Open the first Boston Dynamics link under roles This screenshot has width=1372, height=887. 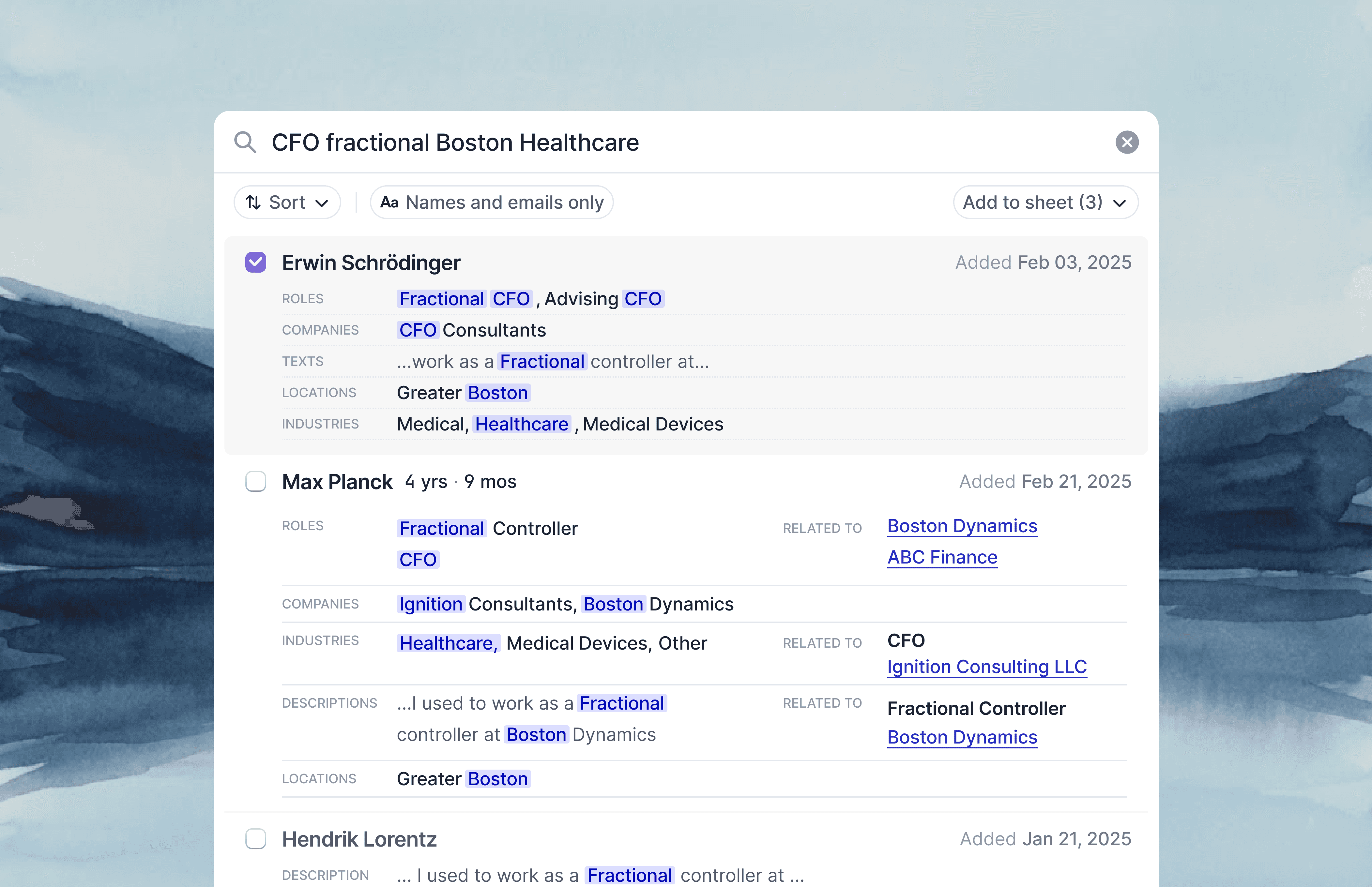(x=962, y=526)
